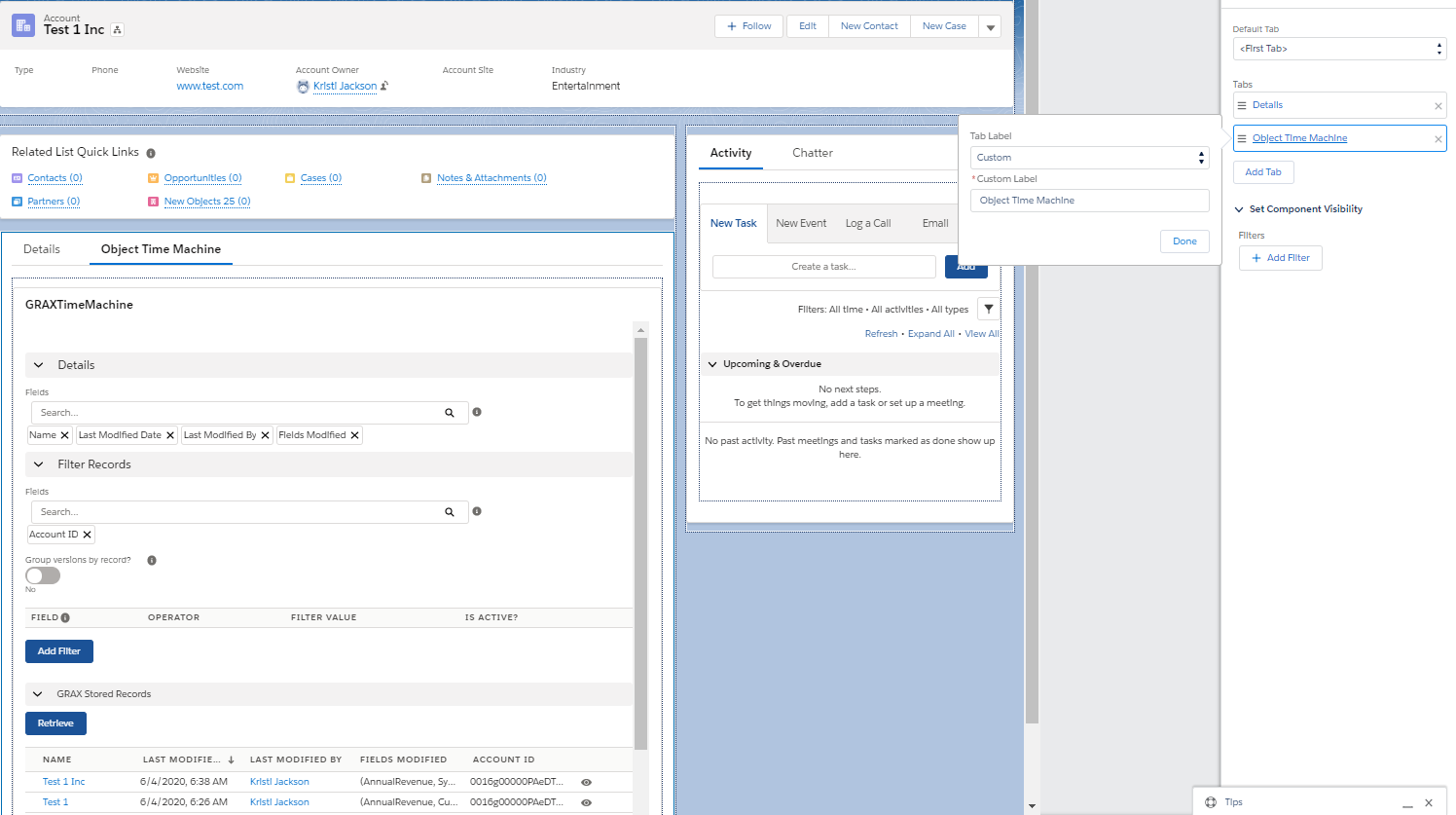Image resolution: width=1456 pixels, height=815 pixels.
Task: Switch to the Chatter tab
Action: [x=813, y=153]
